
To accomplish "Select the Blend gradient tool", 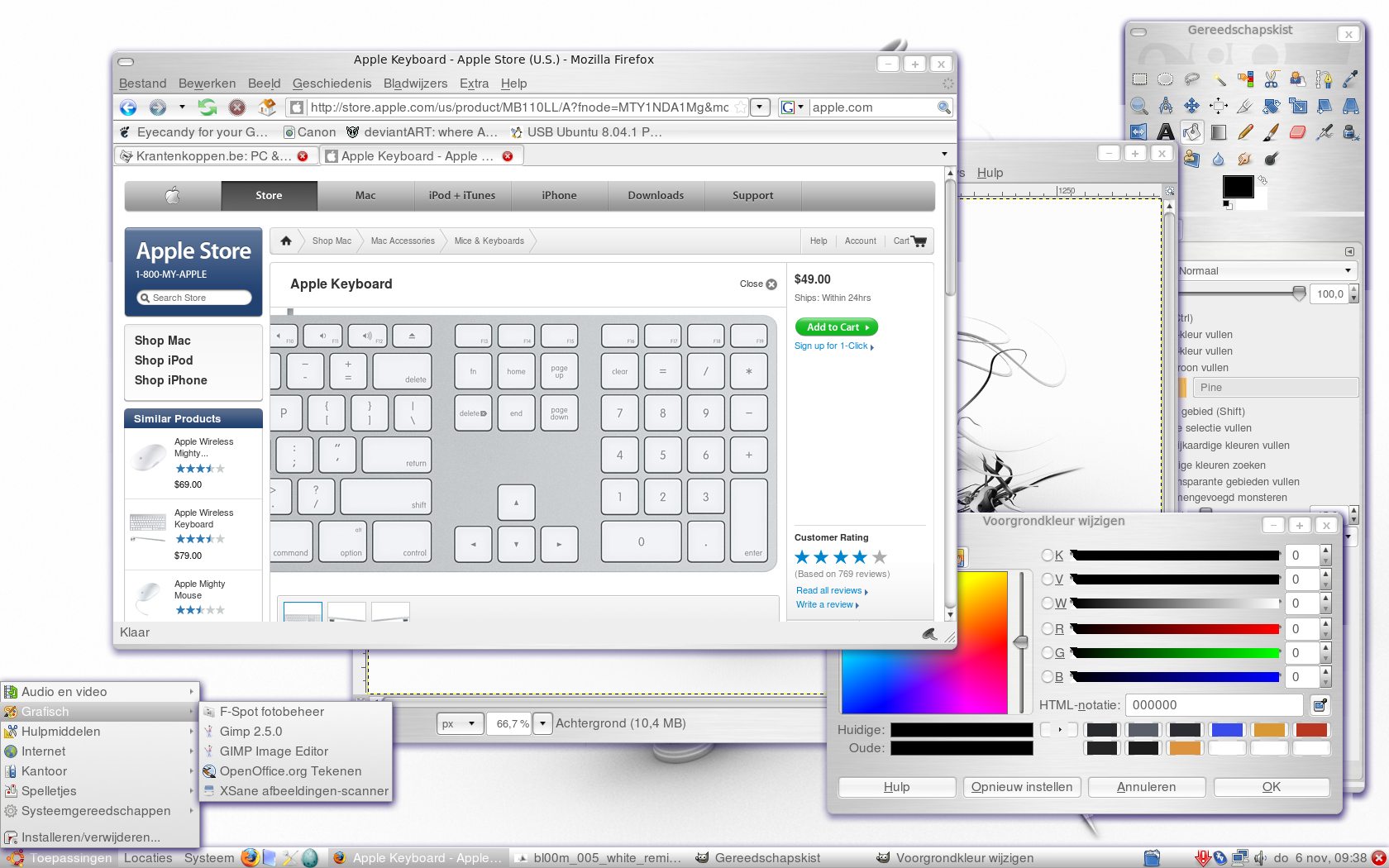I will pyautogui.click(x=1219, y=132).
